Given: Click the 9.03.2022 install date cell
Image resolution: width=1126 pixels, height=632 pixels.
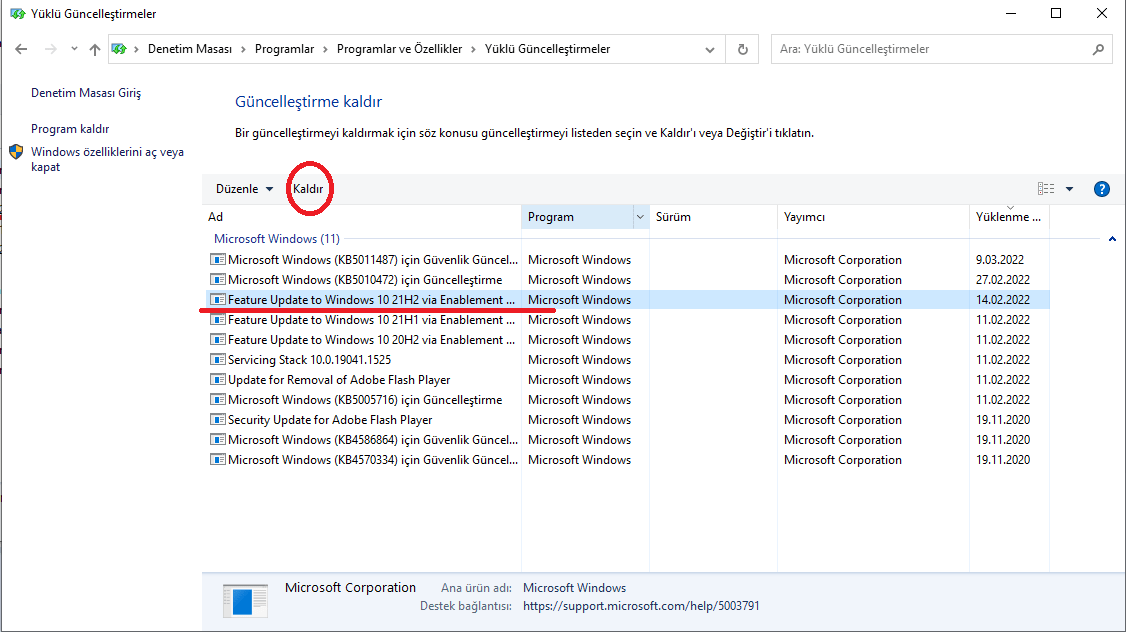Looking at the screenshot, I should click(1000, 260).
